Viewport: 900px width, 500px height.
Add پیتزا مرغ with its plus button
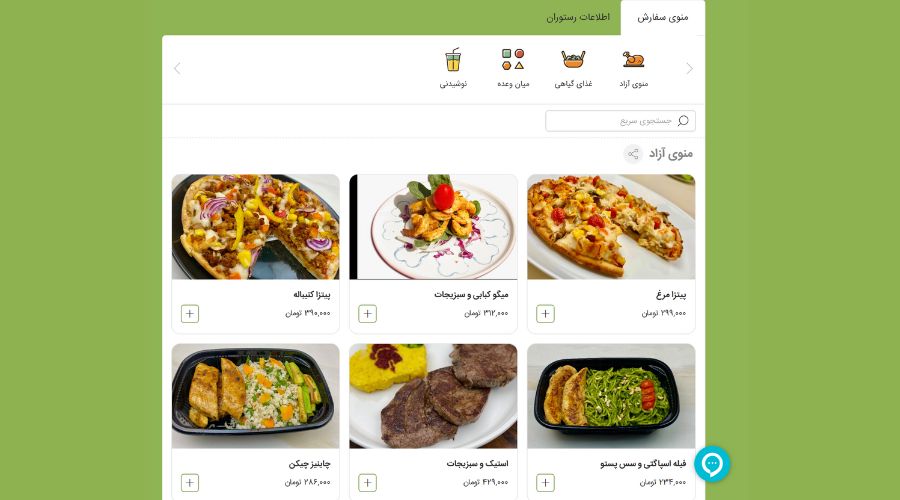tap(545, 313)
